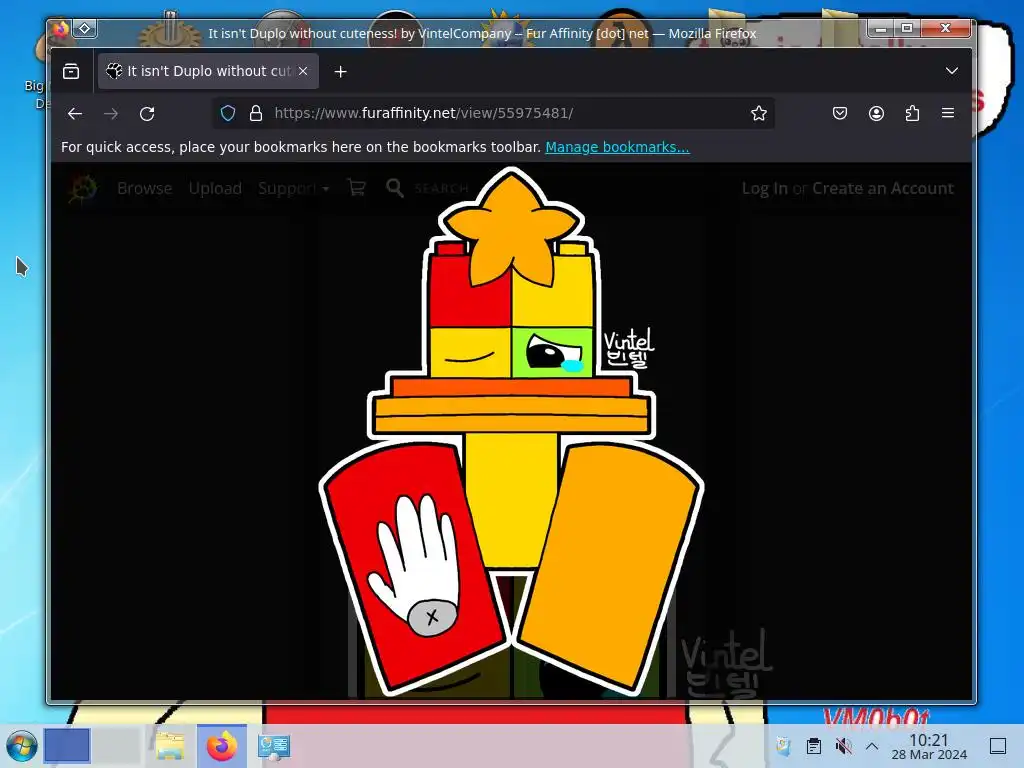Open the Firefox View icon
The height and width of the screenshot is (768, 1024).
[71, 71]
